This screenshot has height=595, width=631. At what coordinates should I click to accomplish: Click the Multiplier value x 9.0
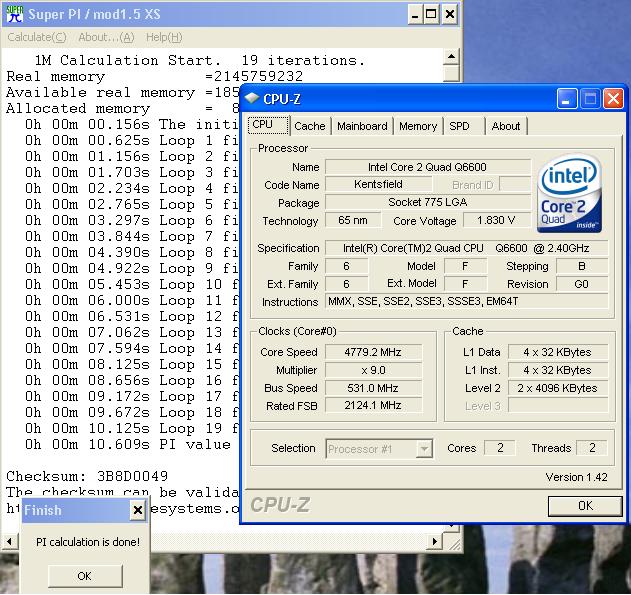pos(373,370)
